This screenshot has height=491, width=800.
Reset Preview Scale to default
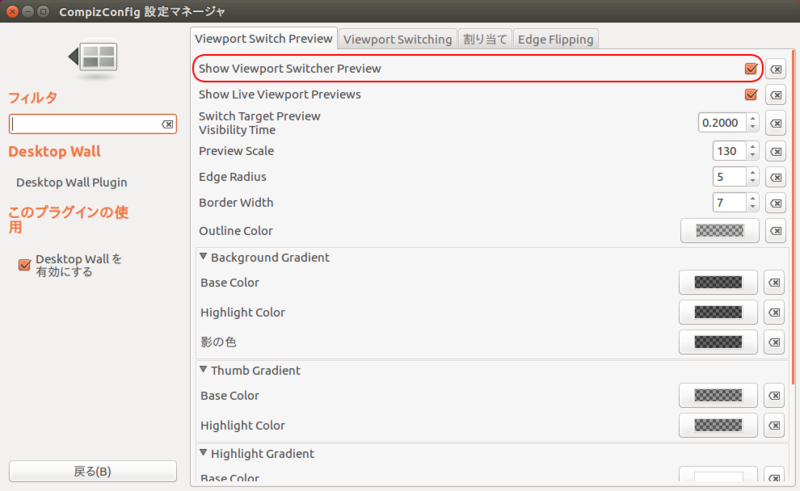(x=776, y=151)
